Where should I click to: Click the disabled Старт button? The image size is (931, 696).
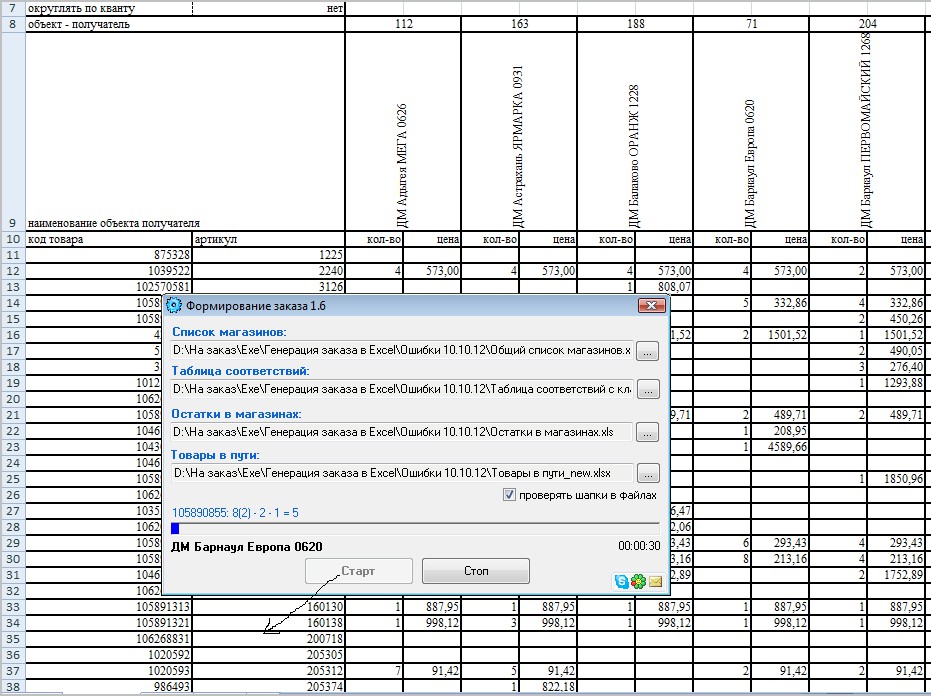[x=359, y=571]
